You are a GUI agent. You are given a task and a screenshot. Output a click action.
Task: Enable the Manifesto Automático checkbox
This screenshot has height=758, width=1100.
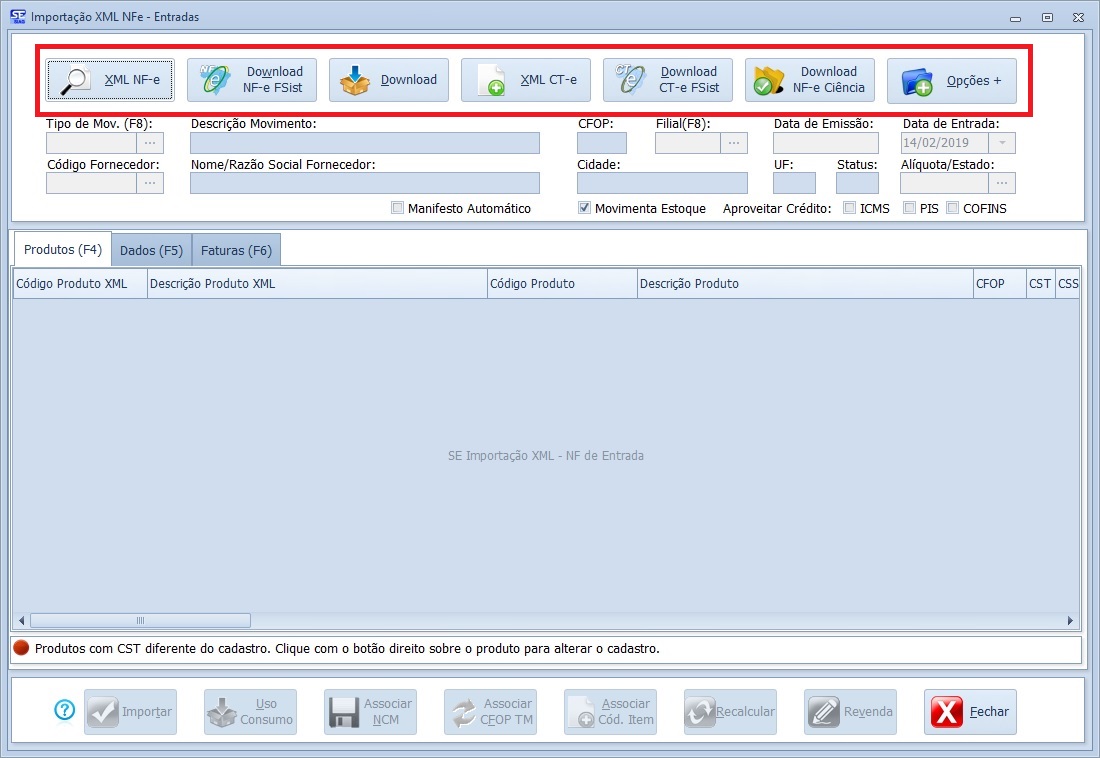click(x=398, y=208)
